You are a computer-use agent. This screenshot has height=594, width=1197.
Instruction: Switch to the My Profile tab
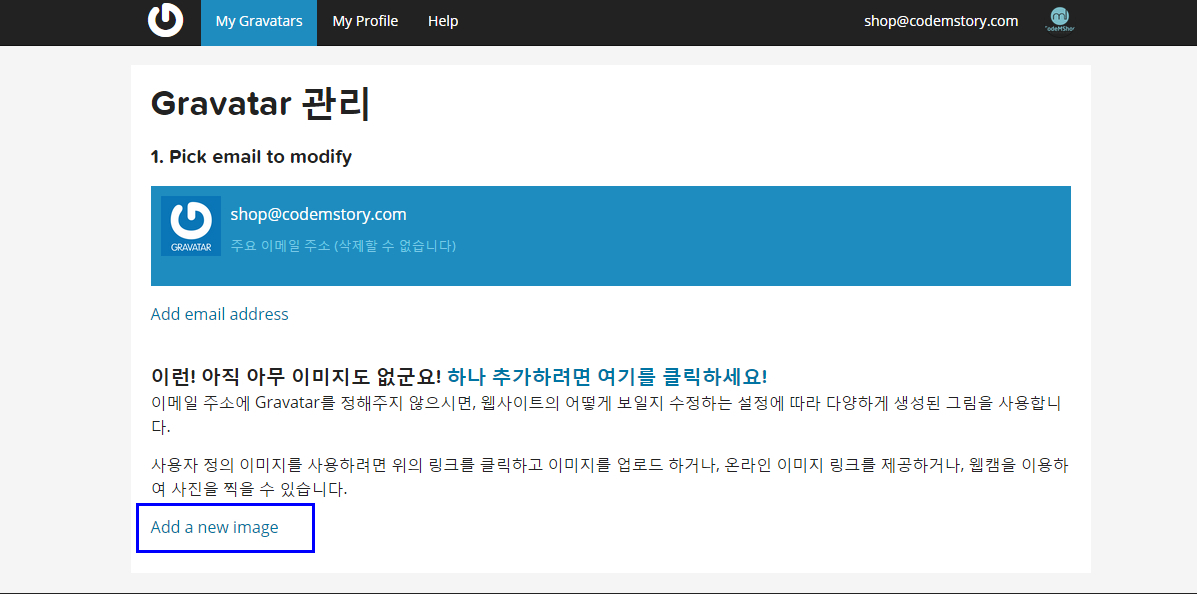pyautogui.click(x=365, y=20)
